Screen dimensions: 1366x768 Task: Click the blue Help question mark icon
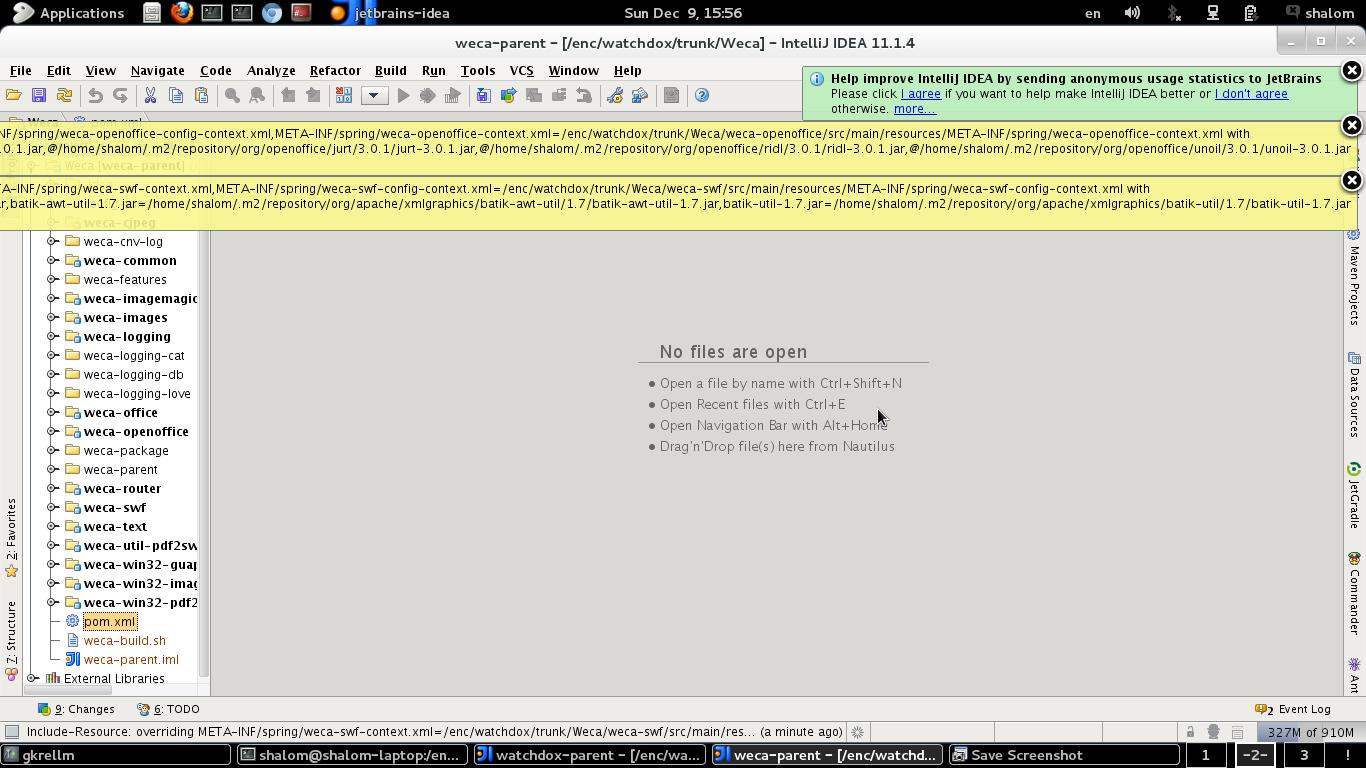(702, 95)
